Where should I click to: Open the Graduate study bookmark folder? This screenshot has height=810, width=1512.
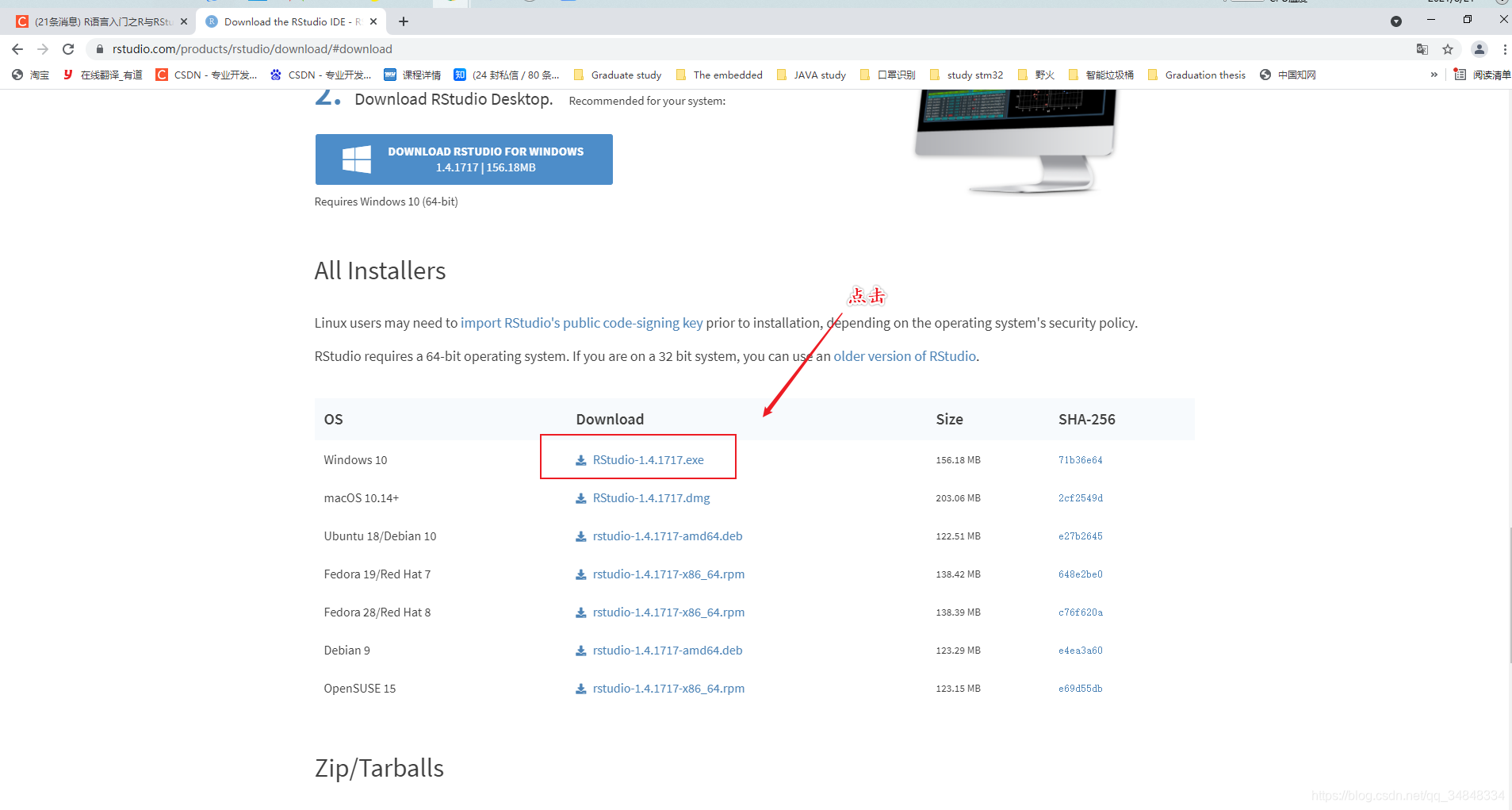click(x=617, y=75)
